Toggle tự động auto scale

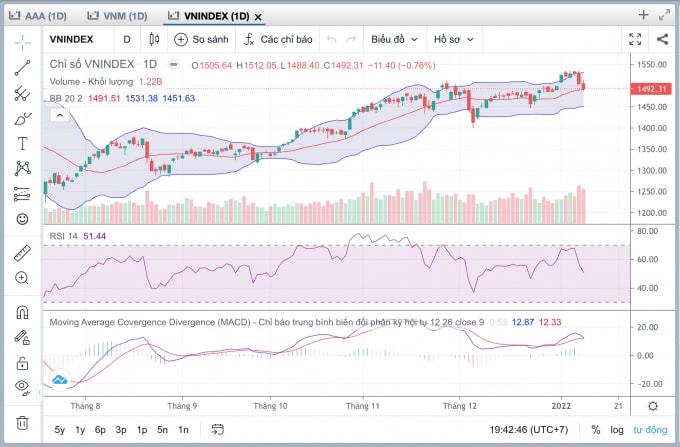coord(650,430)
